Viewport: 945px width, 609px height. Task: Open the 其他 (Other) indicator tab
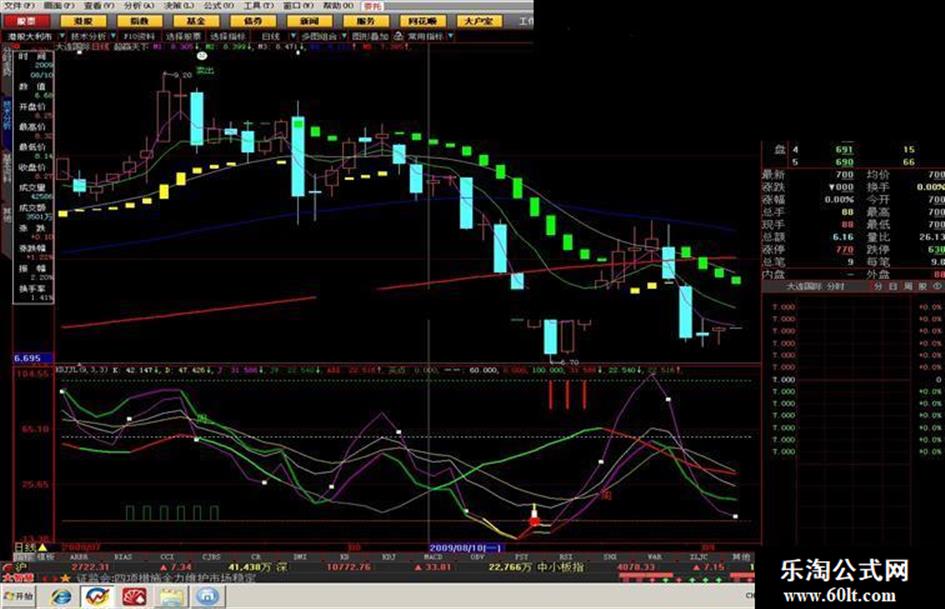coord(741,557)
